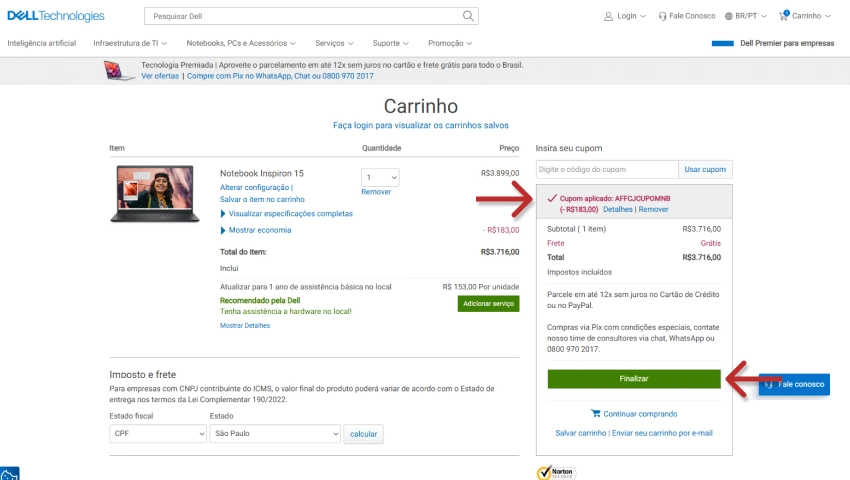Open coupon Detalhes link
850x480 pixels.
617,209
